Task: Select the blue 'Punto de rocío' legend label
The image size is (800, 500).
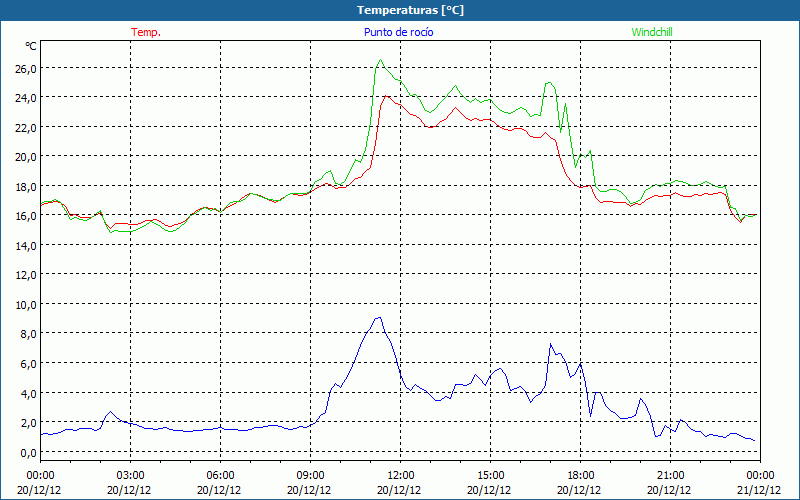Action: coord(399,32)
